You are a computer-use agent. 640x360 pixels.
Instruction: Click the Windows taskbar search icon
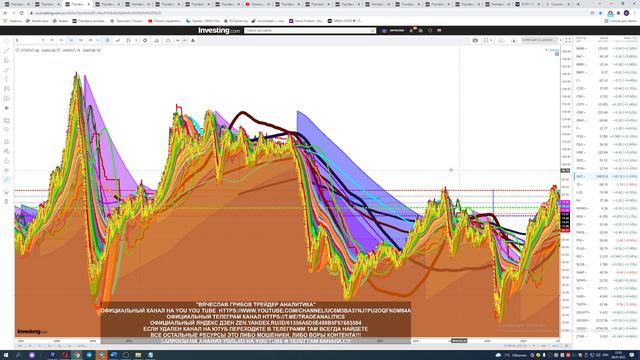coord(18,355)
